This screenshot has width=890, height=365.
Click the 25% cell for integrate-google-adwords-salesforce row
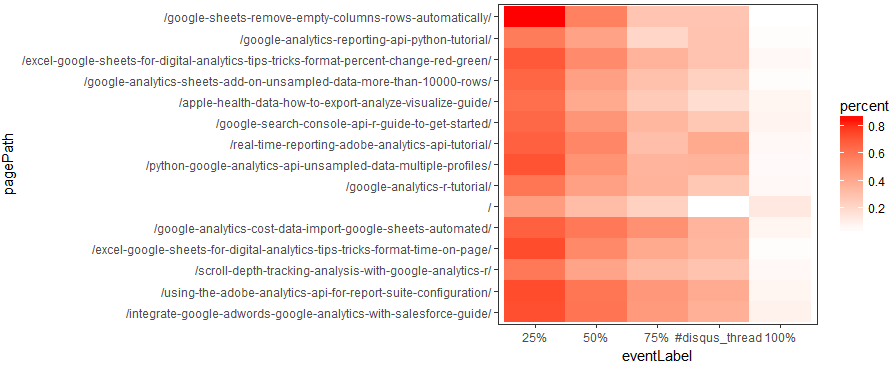(x=535, y=312)
